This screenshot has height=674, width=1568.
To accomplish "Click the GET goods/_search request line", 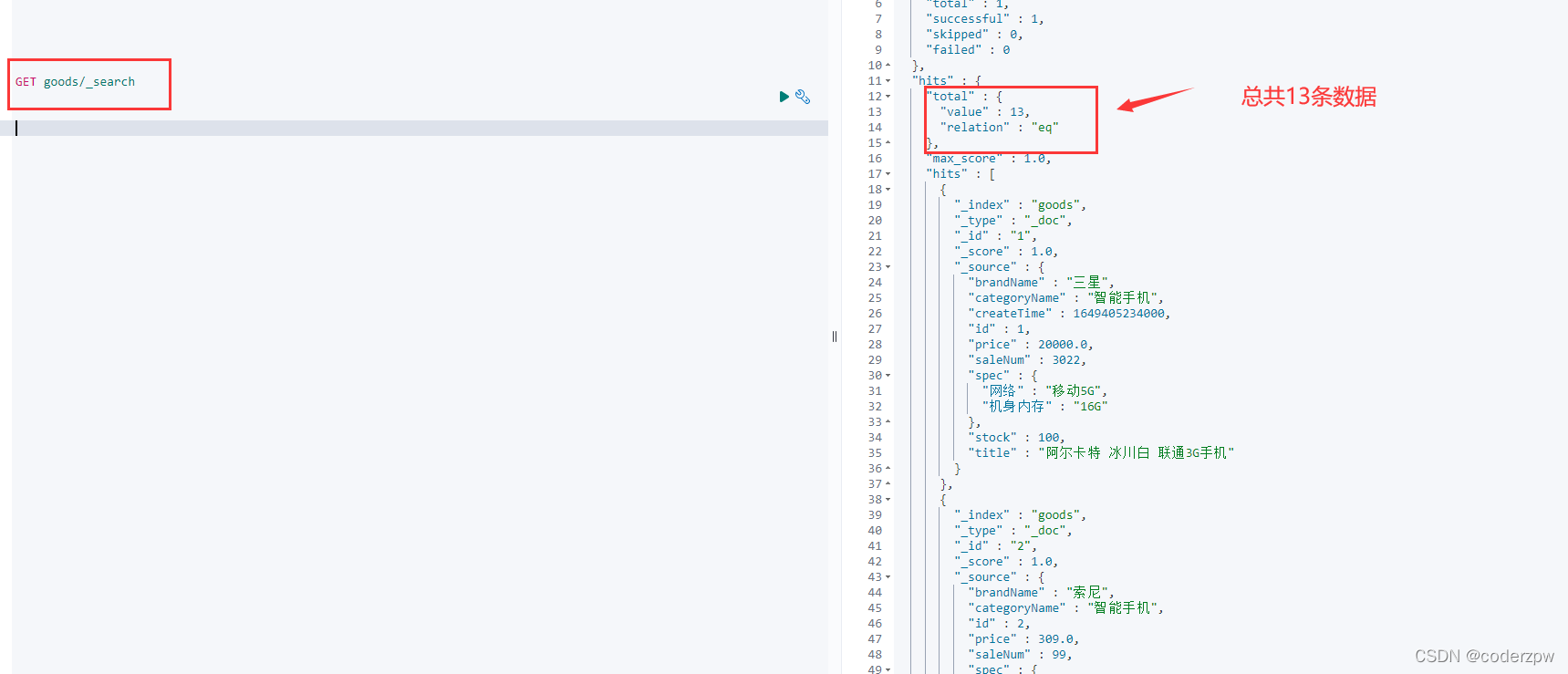I will [75, 82].
